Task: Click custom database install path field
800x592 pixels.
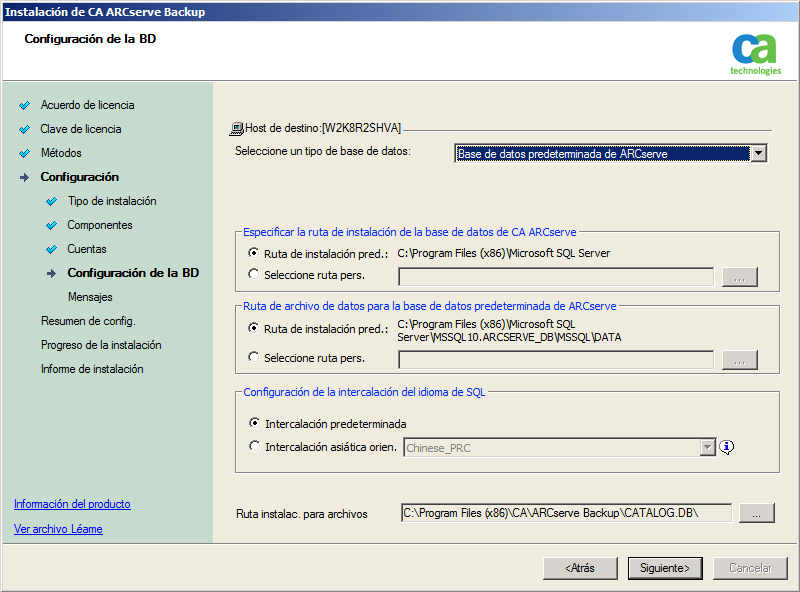Action: pyautogui.click(x=556, y=277)
